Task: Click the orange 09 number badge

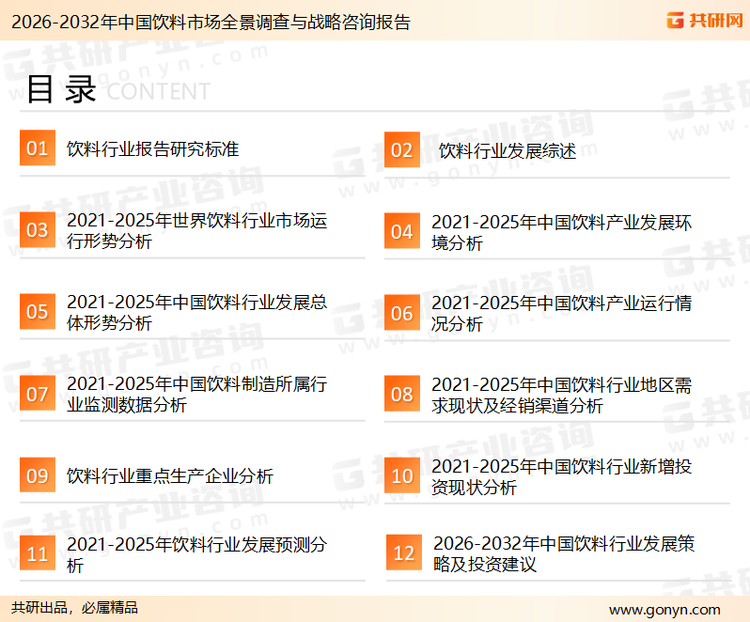Action: (37, 475)
